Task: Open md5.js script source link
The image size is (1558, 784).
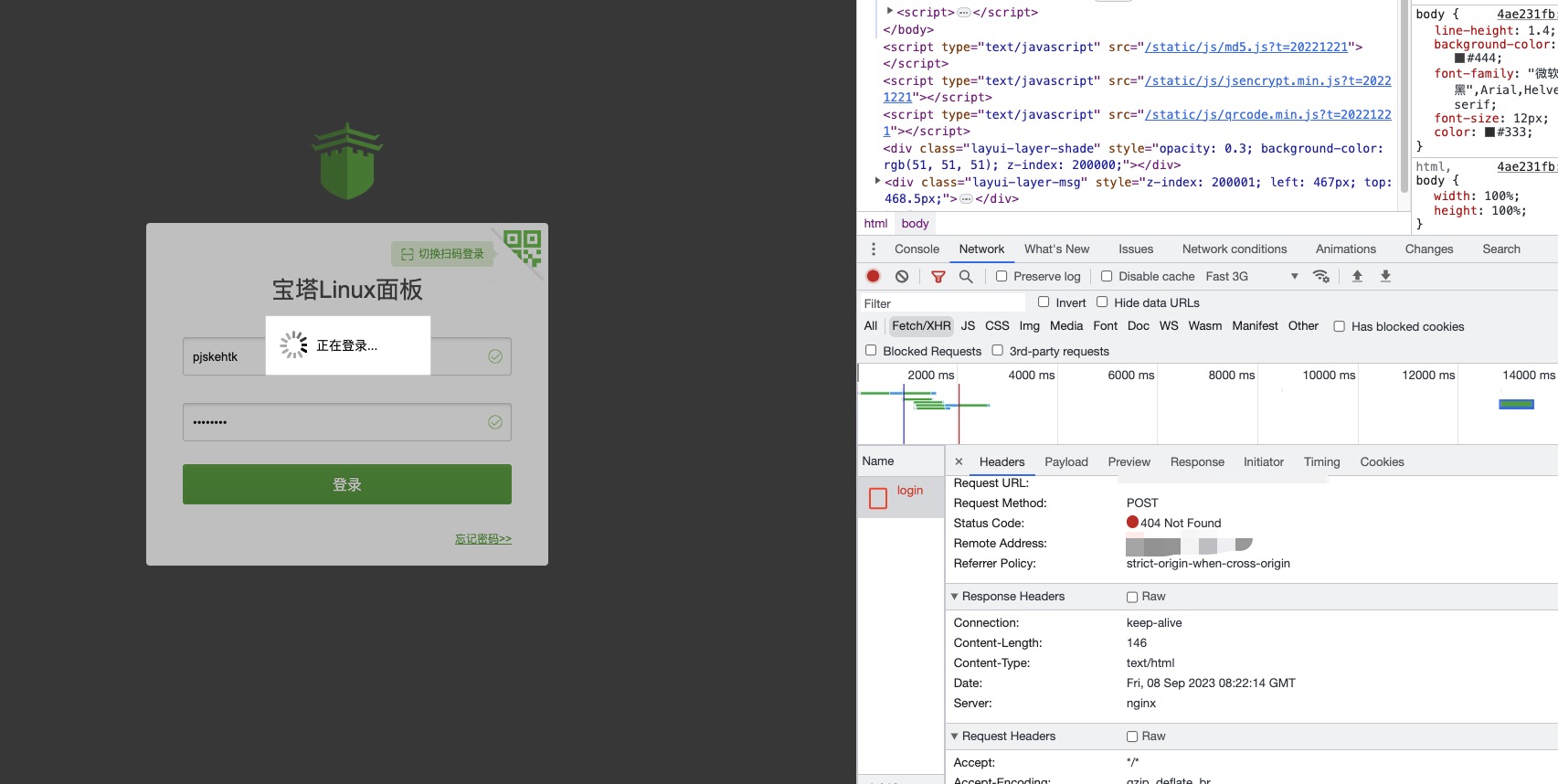Action: click(1246, 47)
